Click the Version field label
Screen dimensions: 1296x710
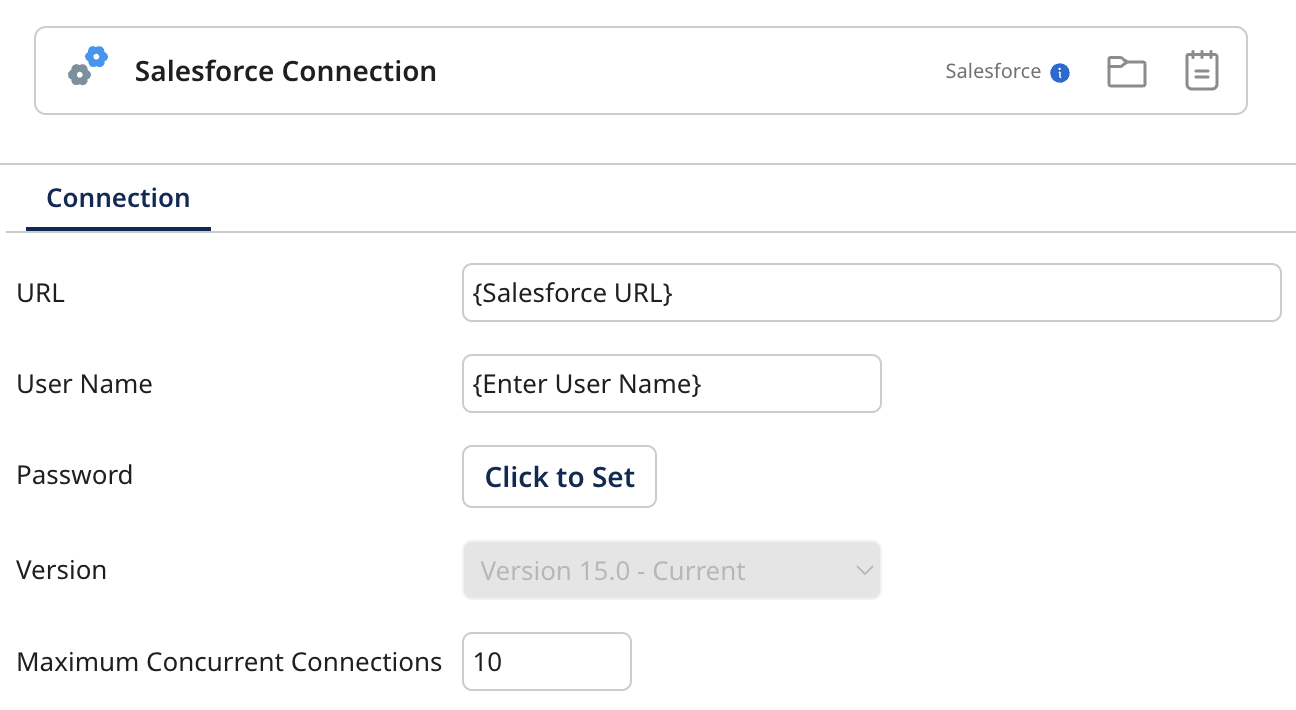[x=62, y=570]
